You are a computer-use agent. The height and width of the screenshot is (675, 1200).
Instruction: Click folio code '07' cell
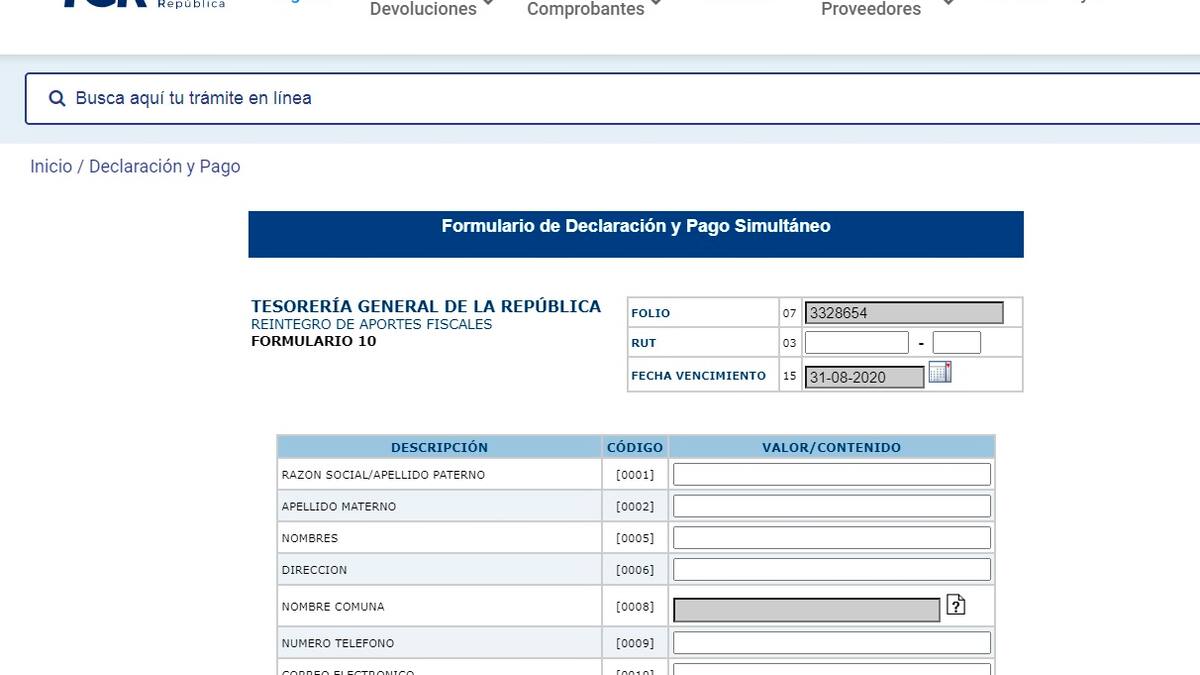coord(790,313)
